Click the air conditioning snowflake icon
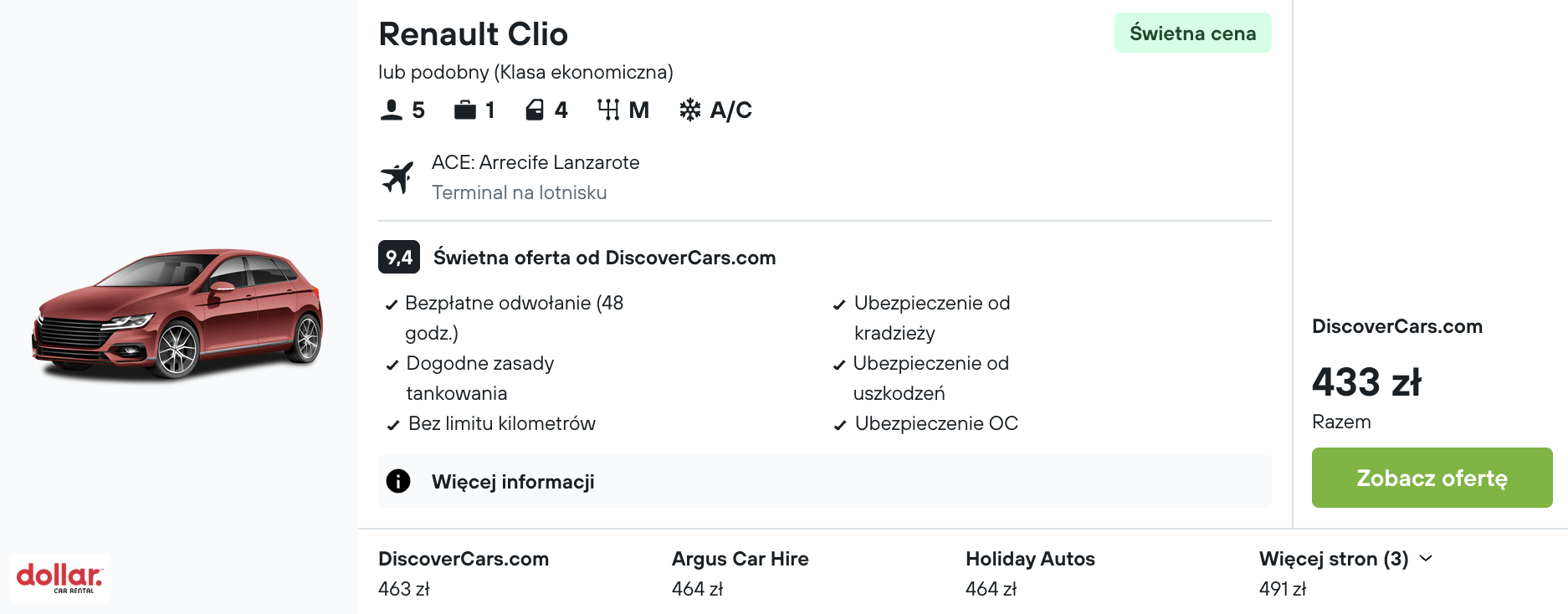1568x614 pixels. coord(689,110)
